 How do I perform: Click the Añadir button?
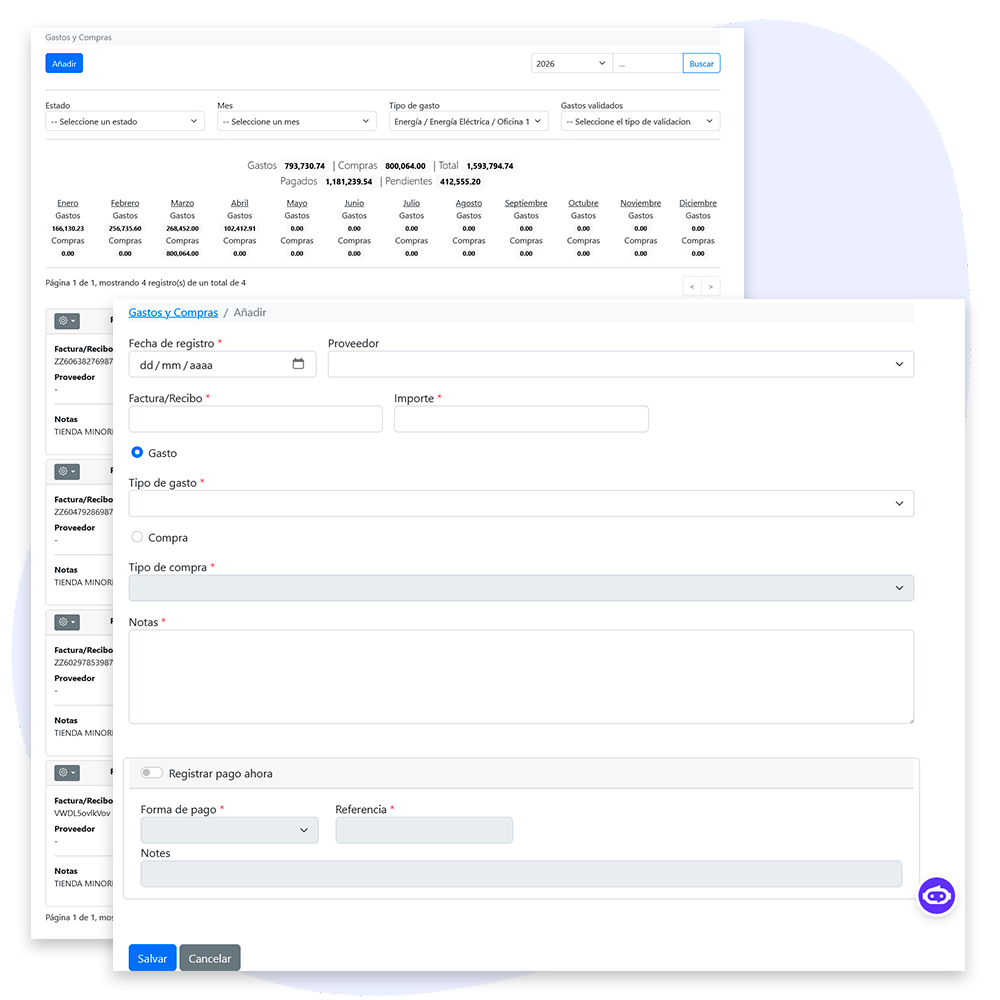[x=64, y=64]
